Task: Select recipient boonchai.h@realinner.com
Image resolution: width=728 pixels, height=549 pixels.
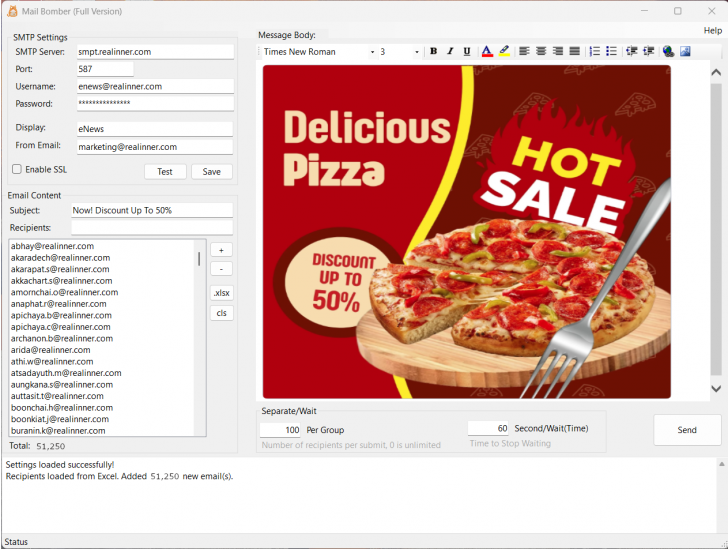Action: click(62, 408)
